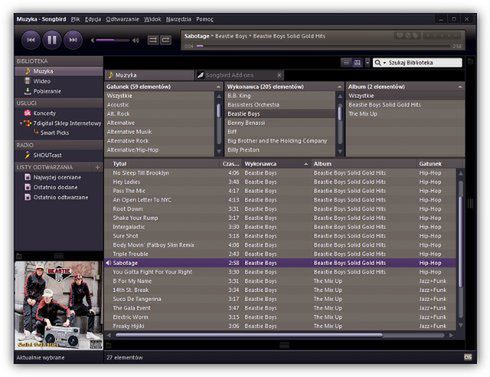Mute sound via the left speaker icon
Screen dimensions: 490x377
tap(92, 40)
